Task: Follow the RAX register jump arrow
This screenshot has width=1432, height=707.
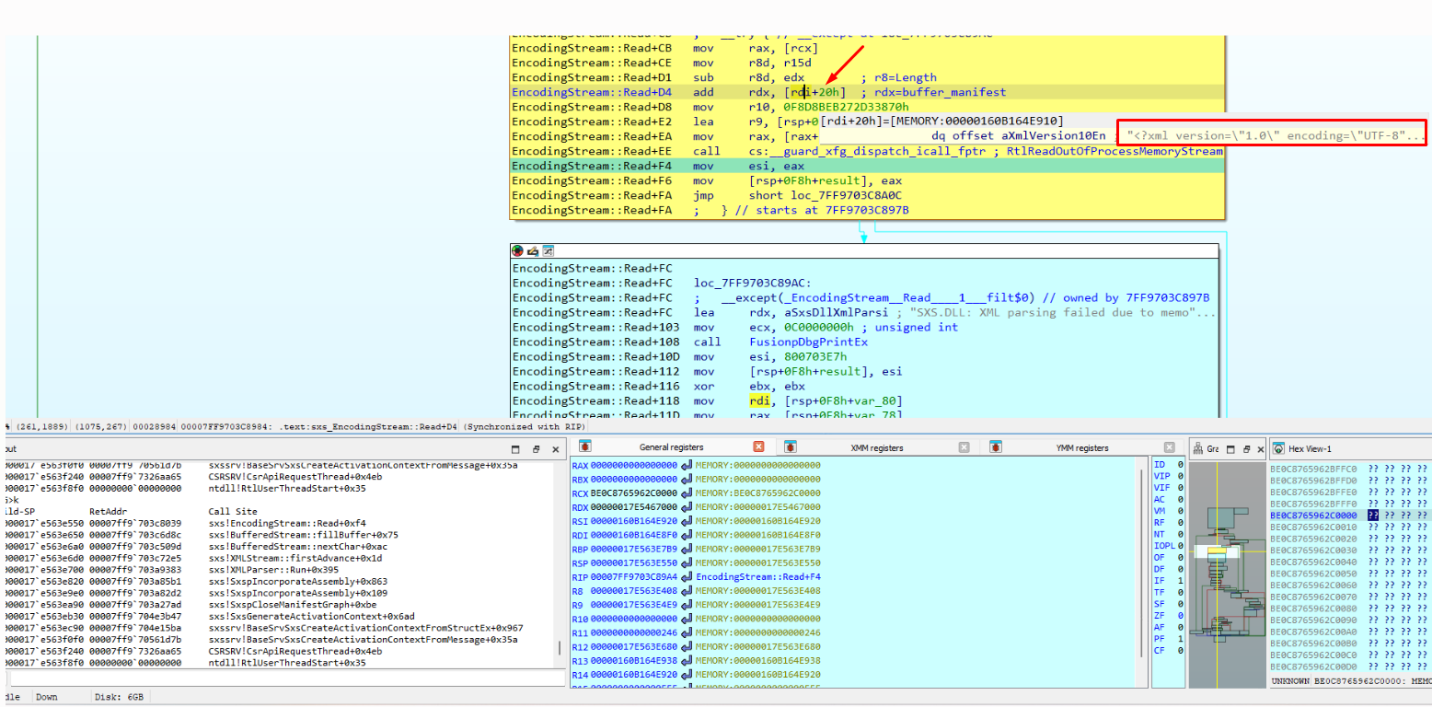Action: point(687,465)
